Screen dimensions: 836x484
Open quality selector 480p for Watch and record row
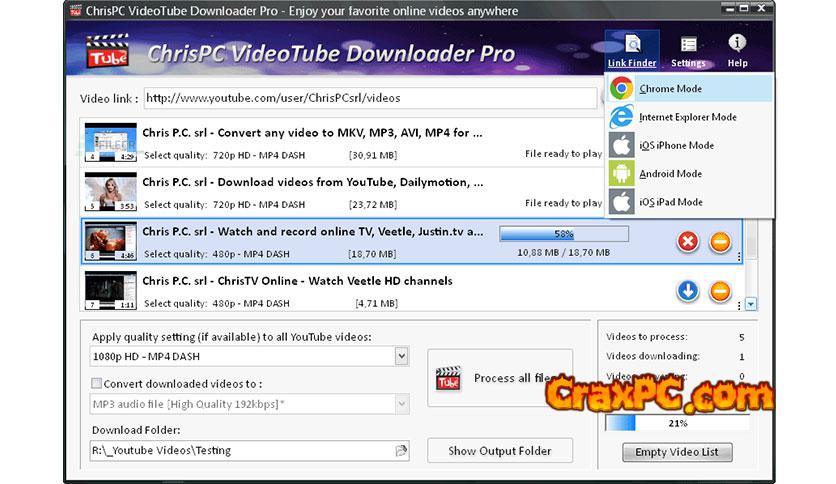251,254
